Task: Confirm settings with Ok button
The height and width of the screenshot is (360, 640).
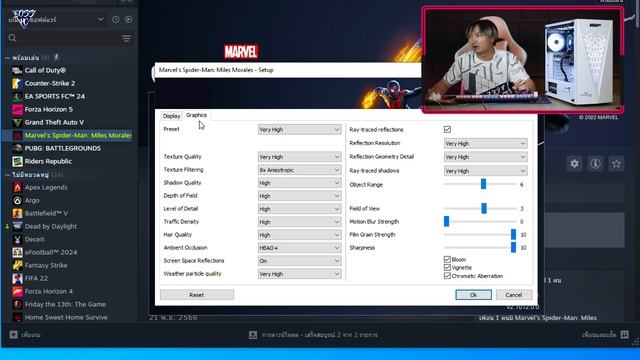Action: tap(473, 295)
